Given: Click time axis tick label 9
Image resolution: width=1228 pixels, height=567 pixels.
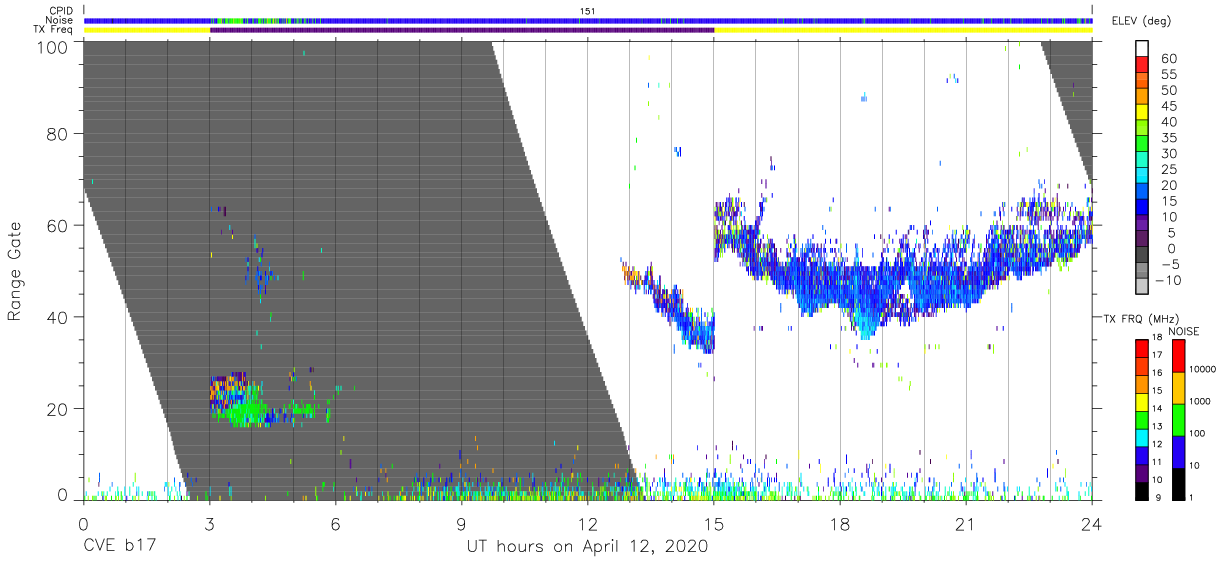Looking at the screenshot, I should pyautogui.click(x=462, y=524).
